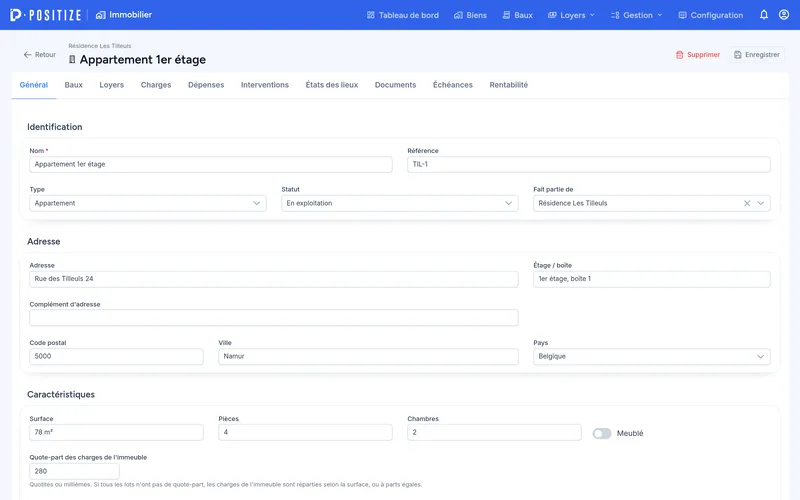This screenshot has width=800, height=500.
Task: Open the Échéances tab
Action: click(453, 85)
